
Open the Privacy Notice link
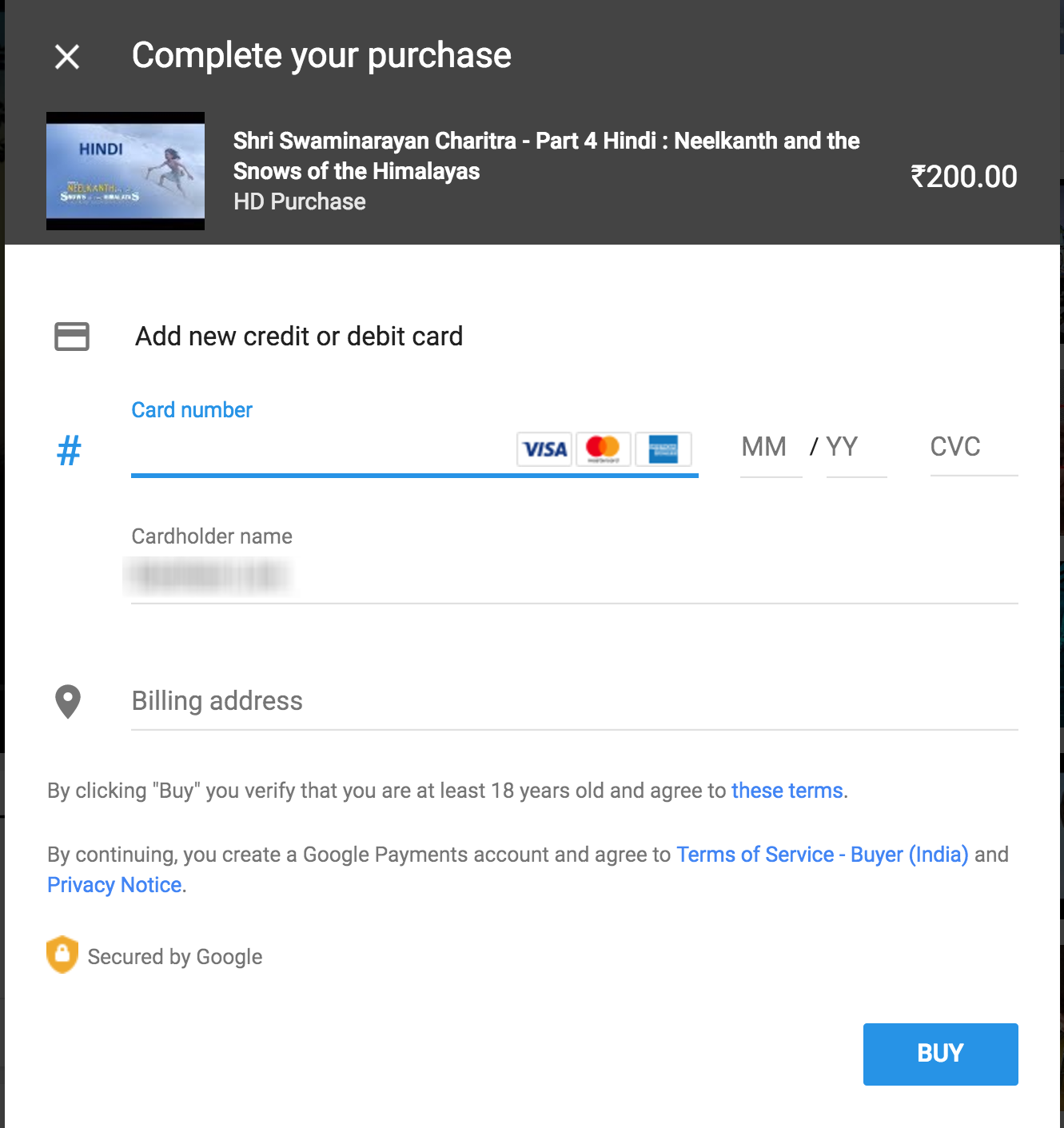[114, 885]
